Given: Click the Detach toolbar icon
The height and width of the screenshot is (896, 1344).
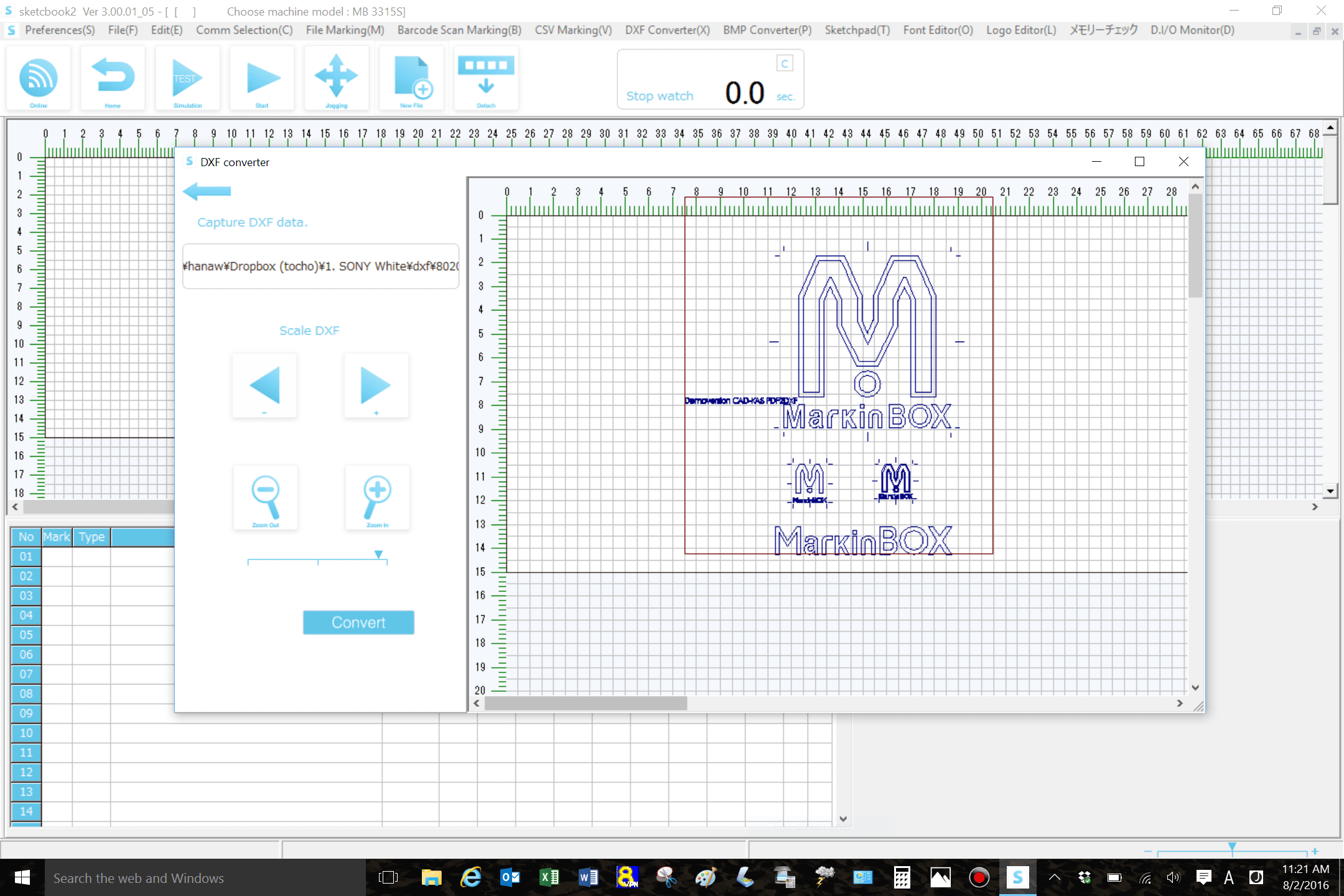Looking at the screenshot, I should tap(486, 79).
